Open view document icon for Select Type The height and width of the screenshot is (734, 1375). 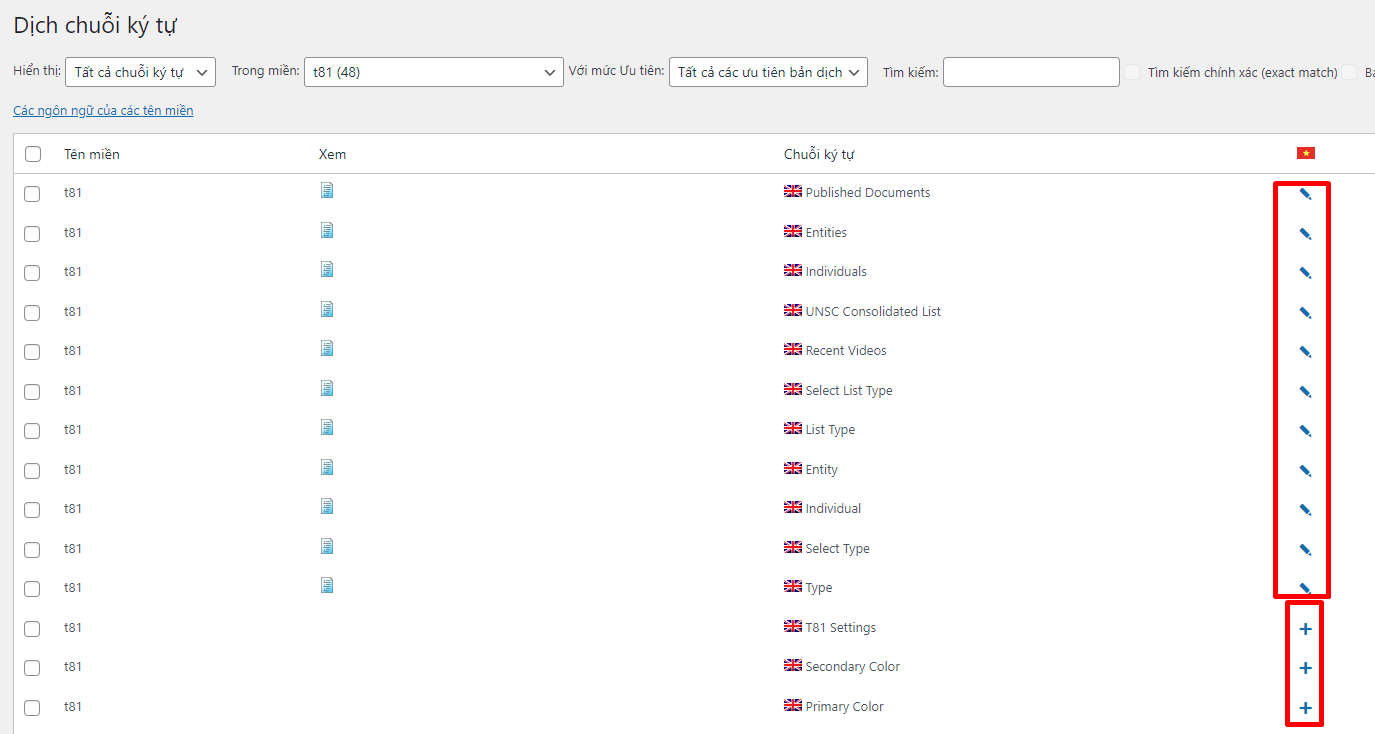point(327,546)
